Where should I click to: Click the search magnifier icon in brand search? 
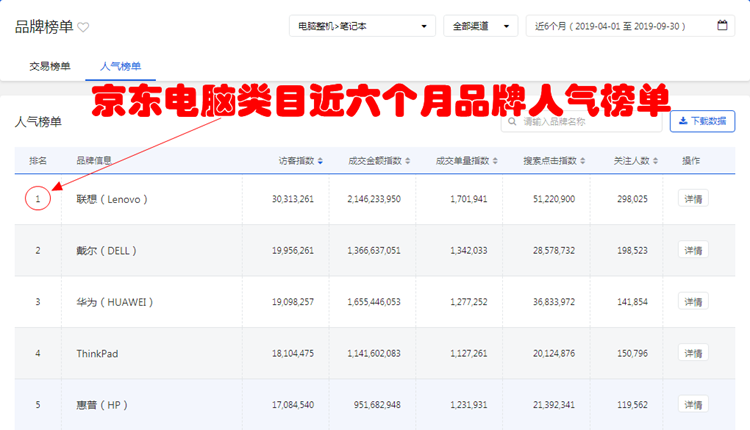point(512,121)
